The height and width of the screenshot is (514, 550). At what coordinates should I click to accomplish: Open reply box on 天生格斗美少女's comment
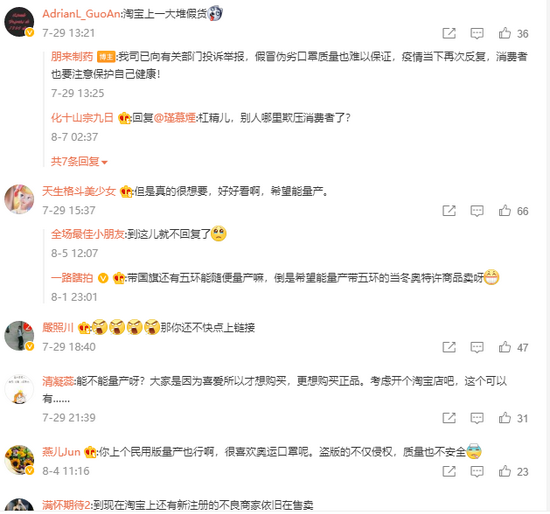(477, 211)
